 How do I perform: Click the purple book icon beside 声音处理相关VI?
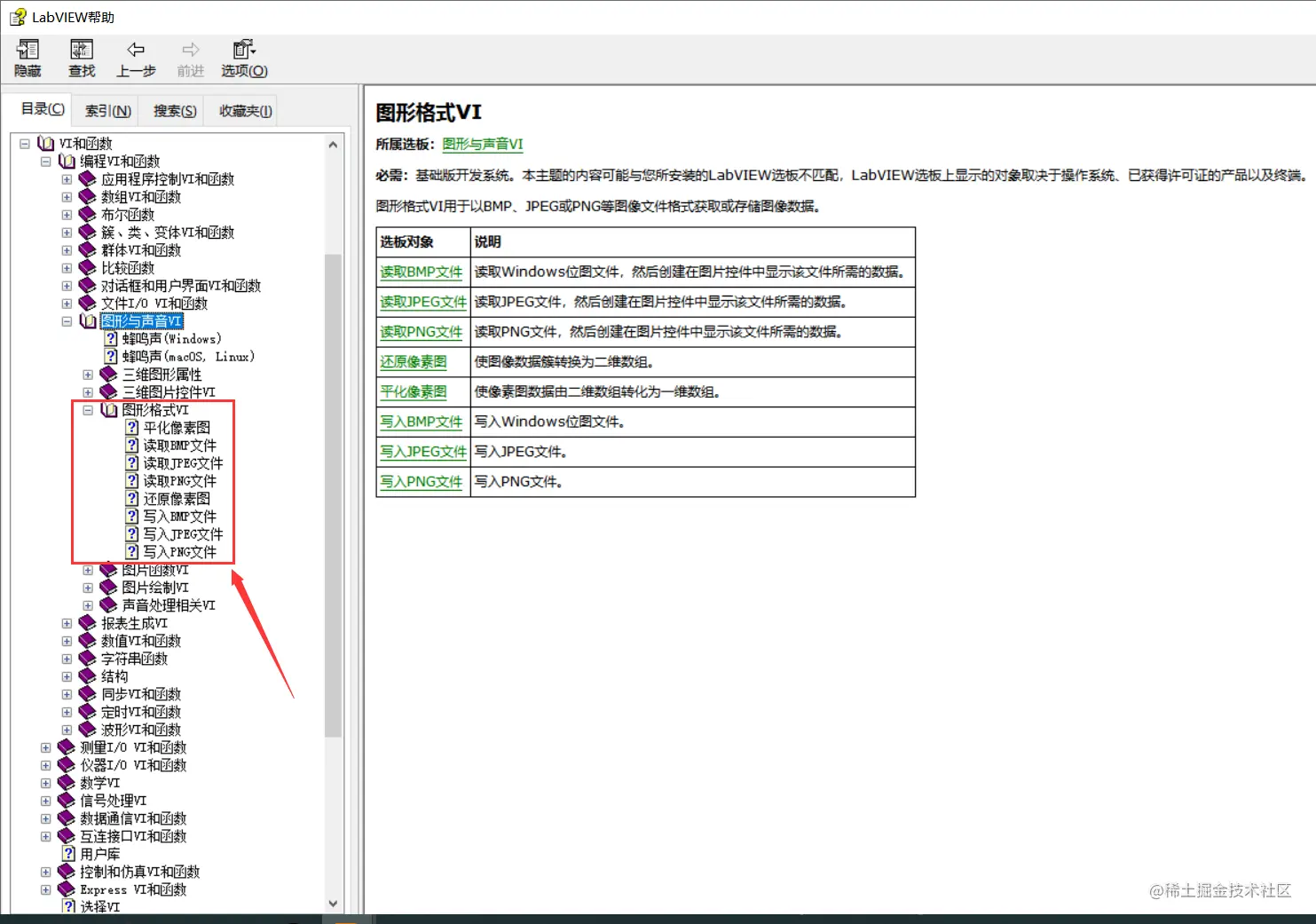pos(109,604)
